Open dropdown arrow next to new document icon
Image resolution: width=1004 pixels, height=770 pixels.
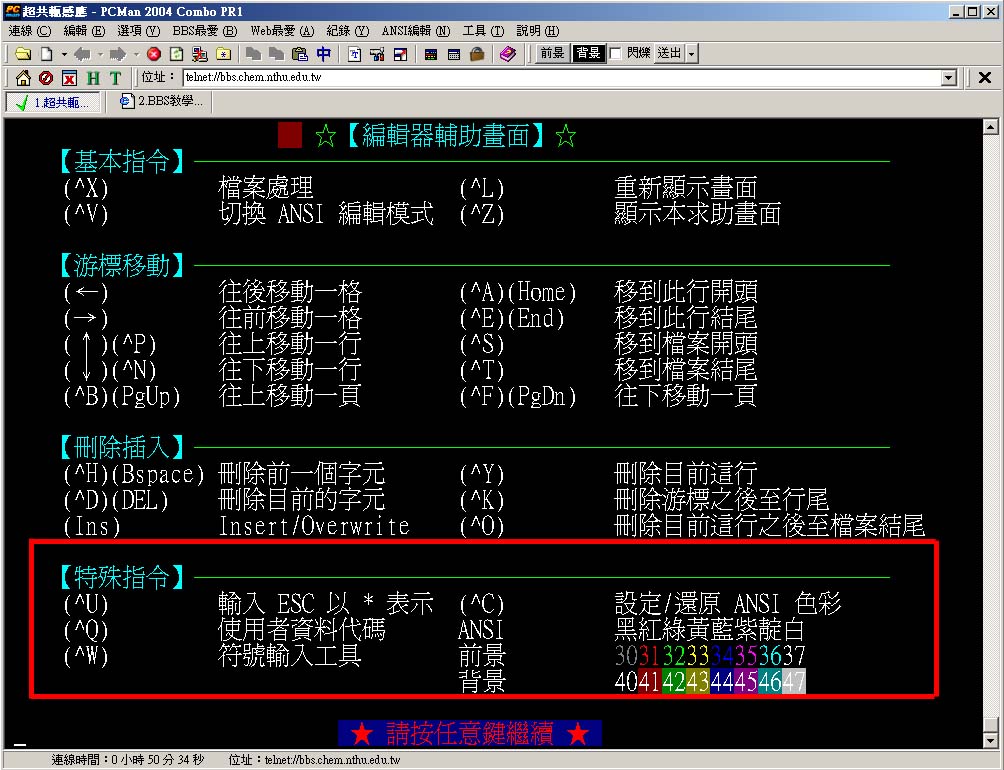pyautogui.click(x=64, y=54)
